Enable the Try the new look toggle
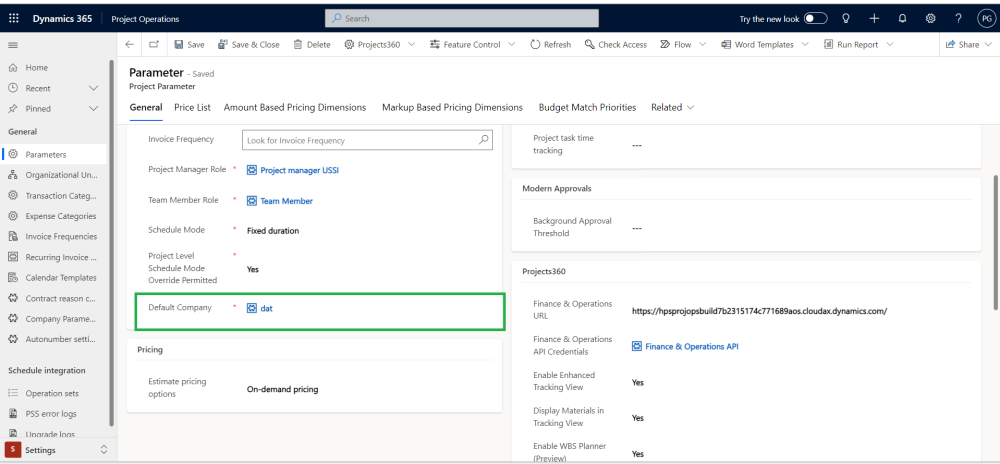 [x=816, y=18]
